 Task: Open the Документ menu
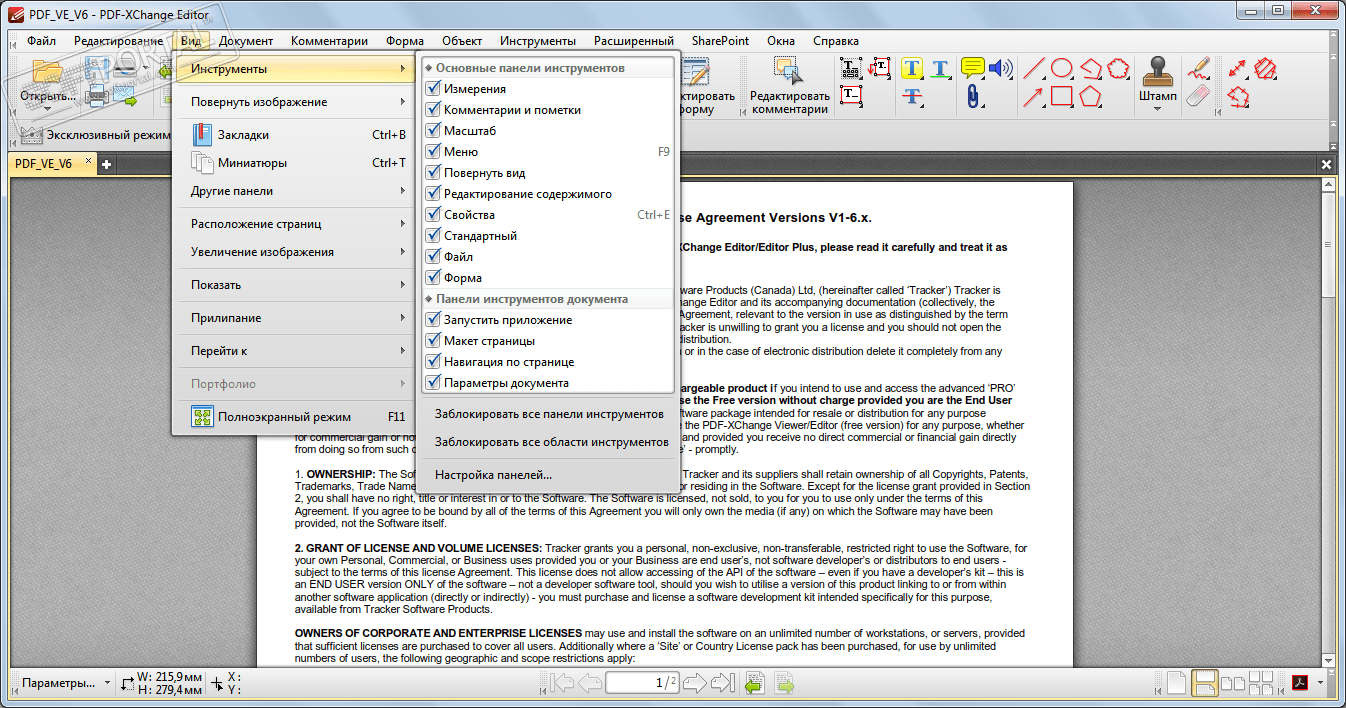coord(246,41)
